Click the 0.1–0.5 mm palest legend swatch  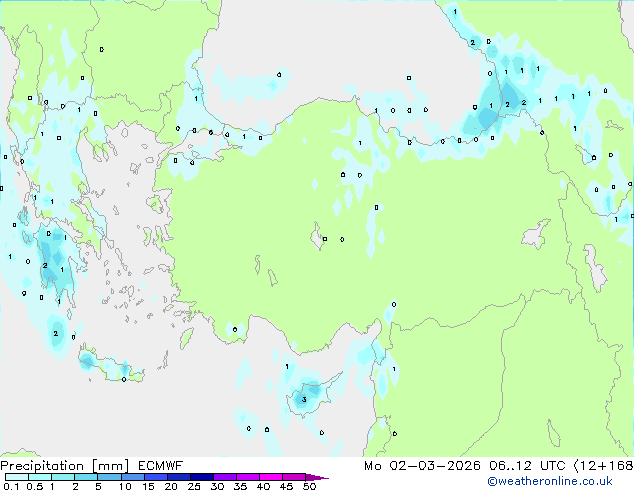click(x=17, y=477)
